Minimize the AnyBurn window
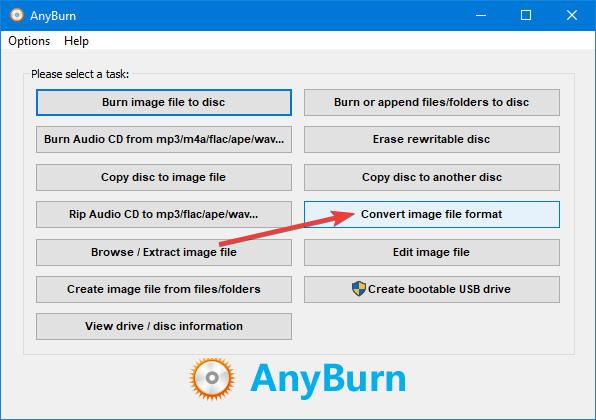596x420 pixels. point(481,15)
